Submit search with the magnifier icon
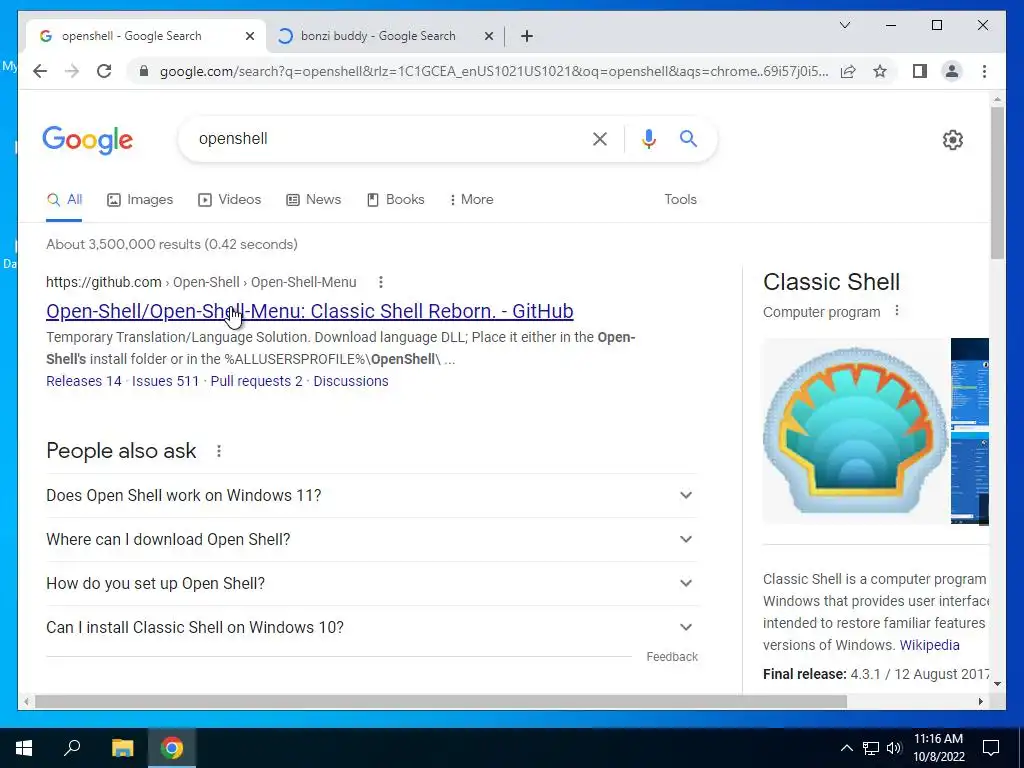Screen dimensions: 1024x768 [x=688, y=138]
